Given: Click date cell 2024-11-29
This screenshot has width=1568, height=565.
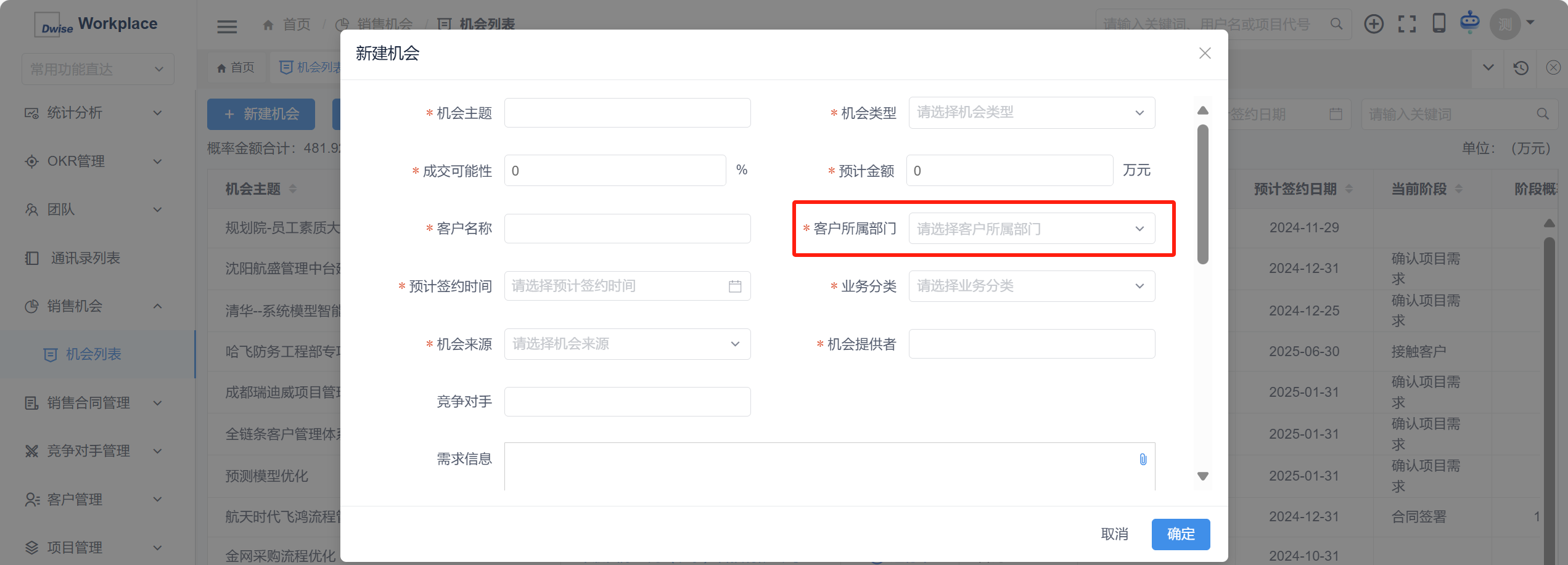Looking at the screenshot, I should (1304, 228).
